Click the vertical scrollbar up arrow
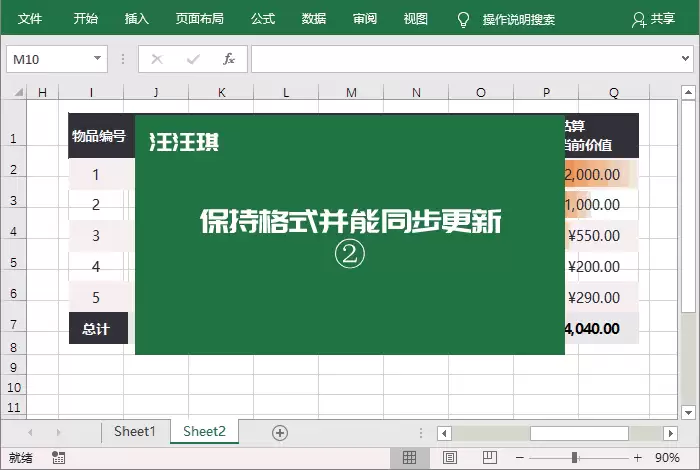 688,92
